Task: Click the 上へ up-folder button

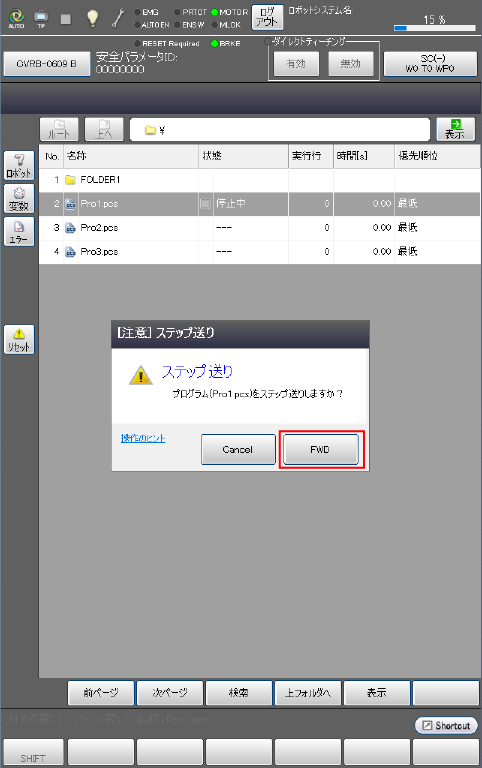Action: [x=104, y=129]
